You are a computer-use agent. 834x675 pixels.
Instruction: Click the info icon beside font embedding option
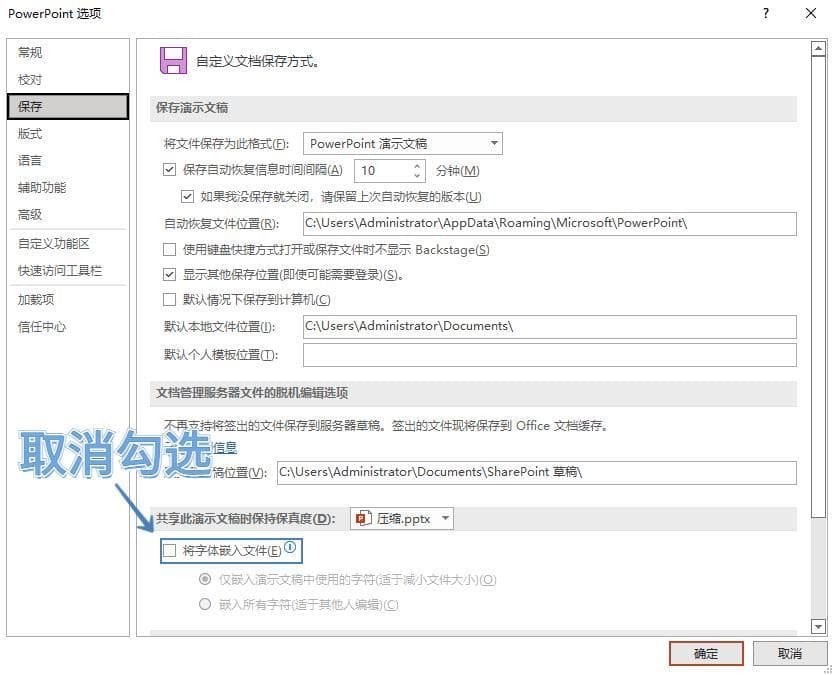point(290,547)
